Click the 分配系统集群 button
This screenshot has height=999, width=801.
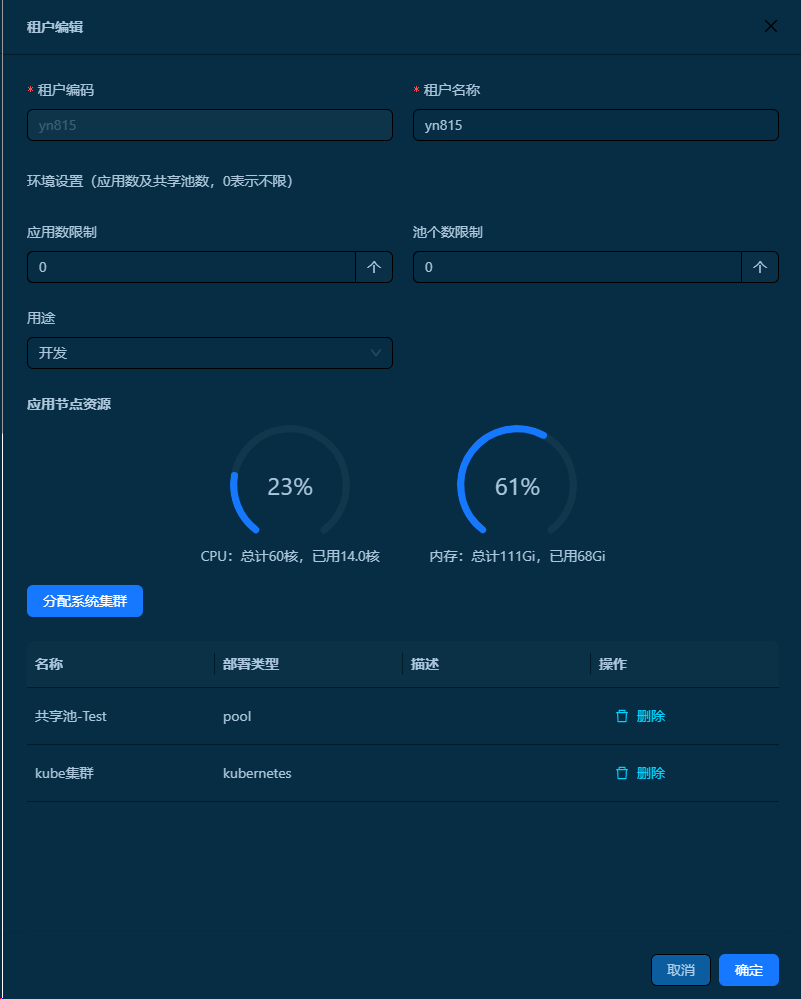pyautogui.click(x=85, y=601)
